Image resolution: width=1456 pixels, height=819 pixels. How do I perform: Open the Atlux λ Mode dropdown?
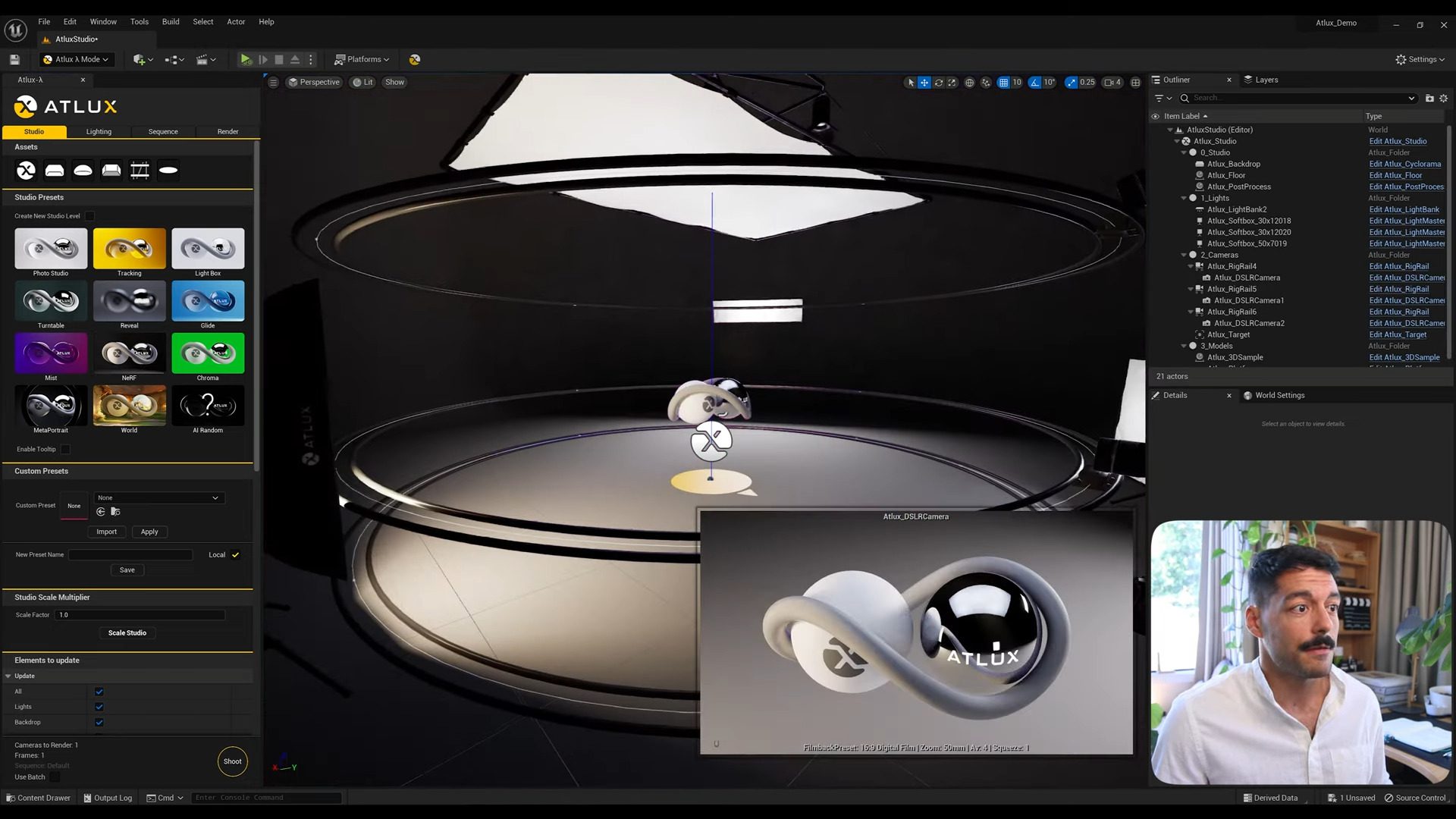coord(76,59)
